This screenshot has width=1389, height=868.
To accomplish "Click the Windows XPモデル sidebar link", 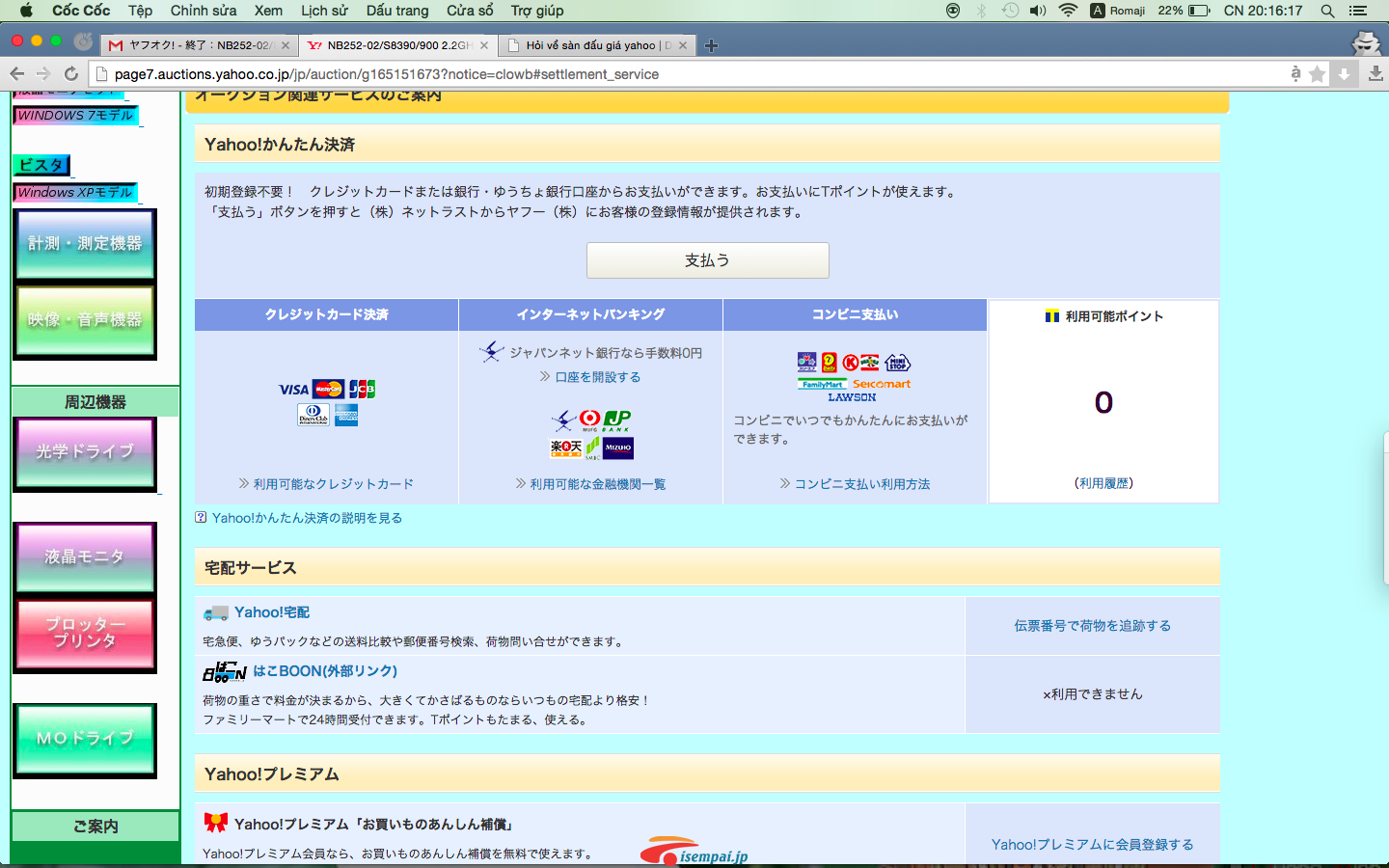I will [75, 193].
